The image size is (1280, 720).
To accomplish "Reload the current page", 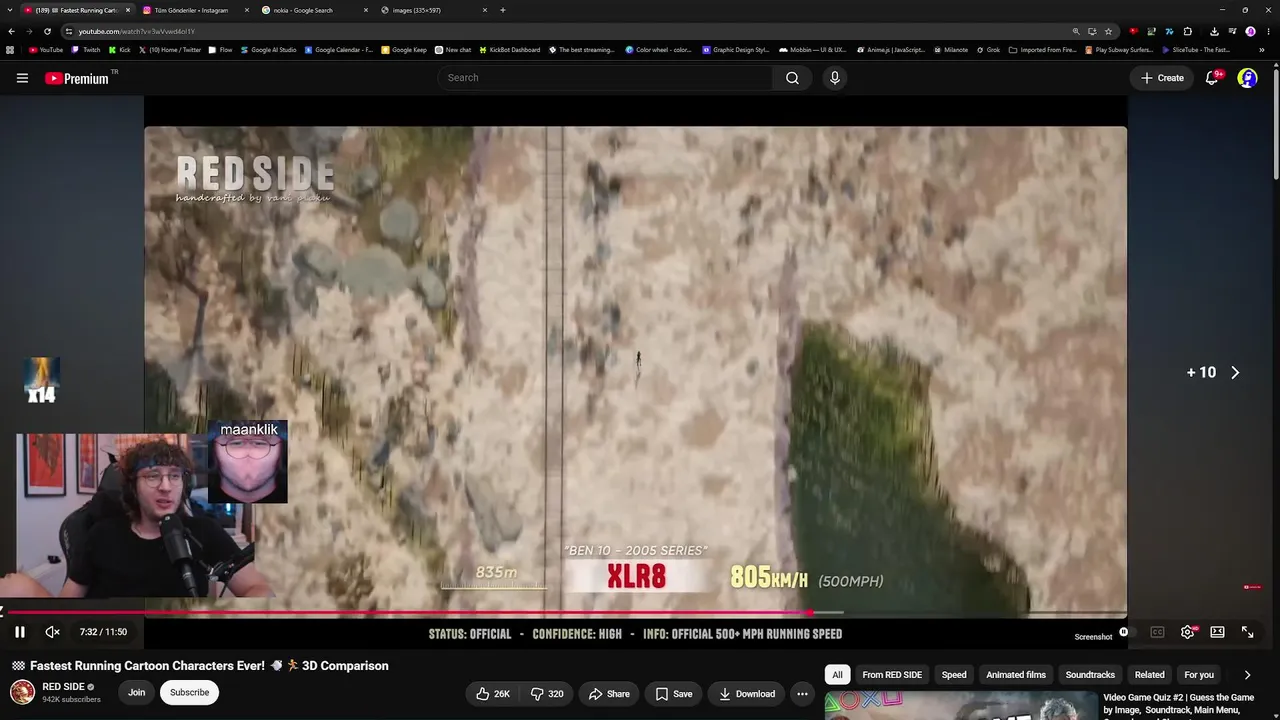I will click(47, 31).
